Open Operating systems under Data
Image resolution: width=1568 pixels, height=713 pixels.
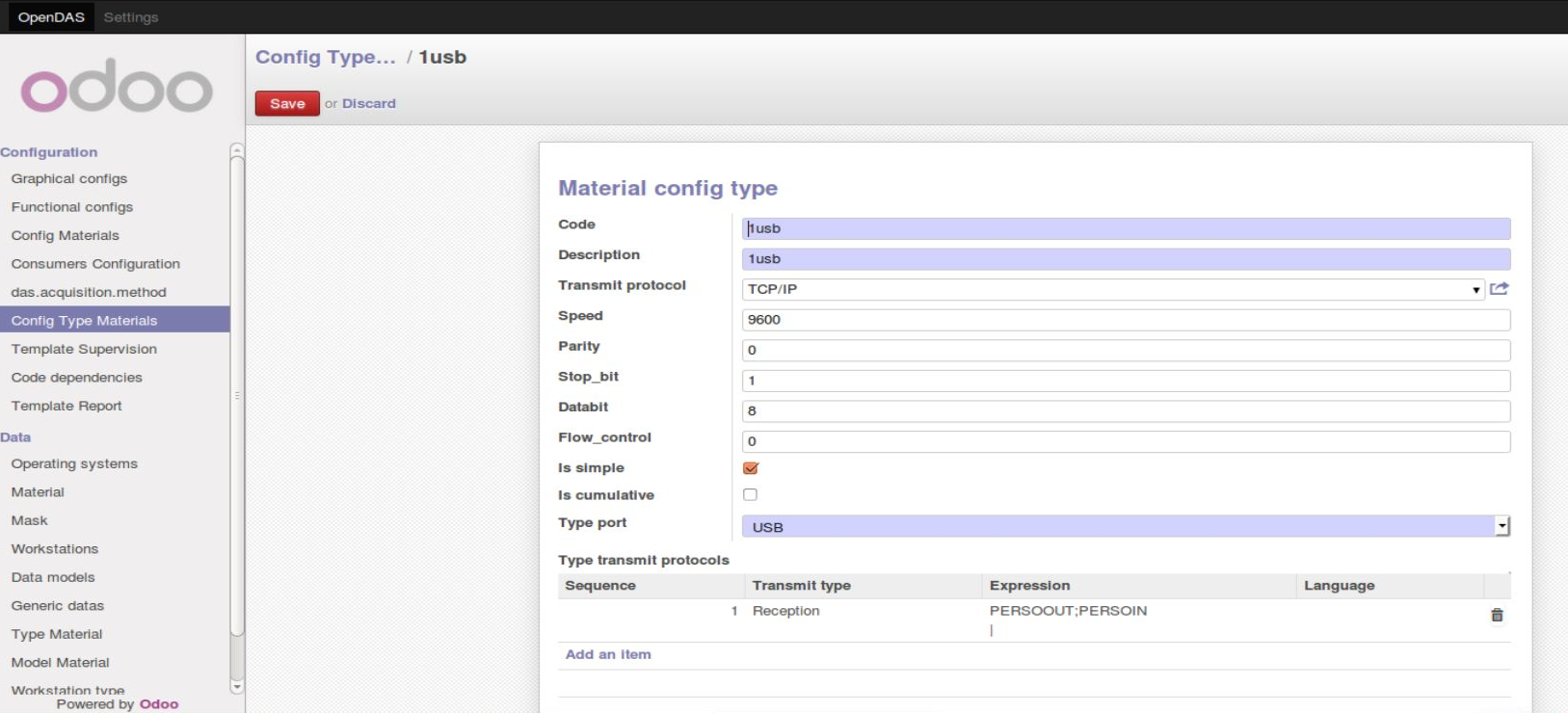[74, 463]
